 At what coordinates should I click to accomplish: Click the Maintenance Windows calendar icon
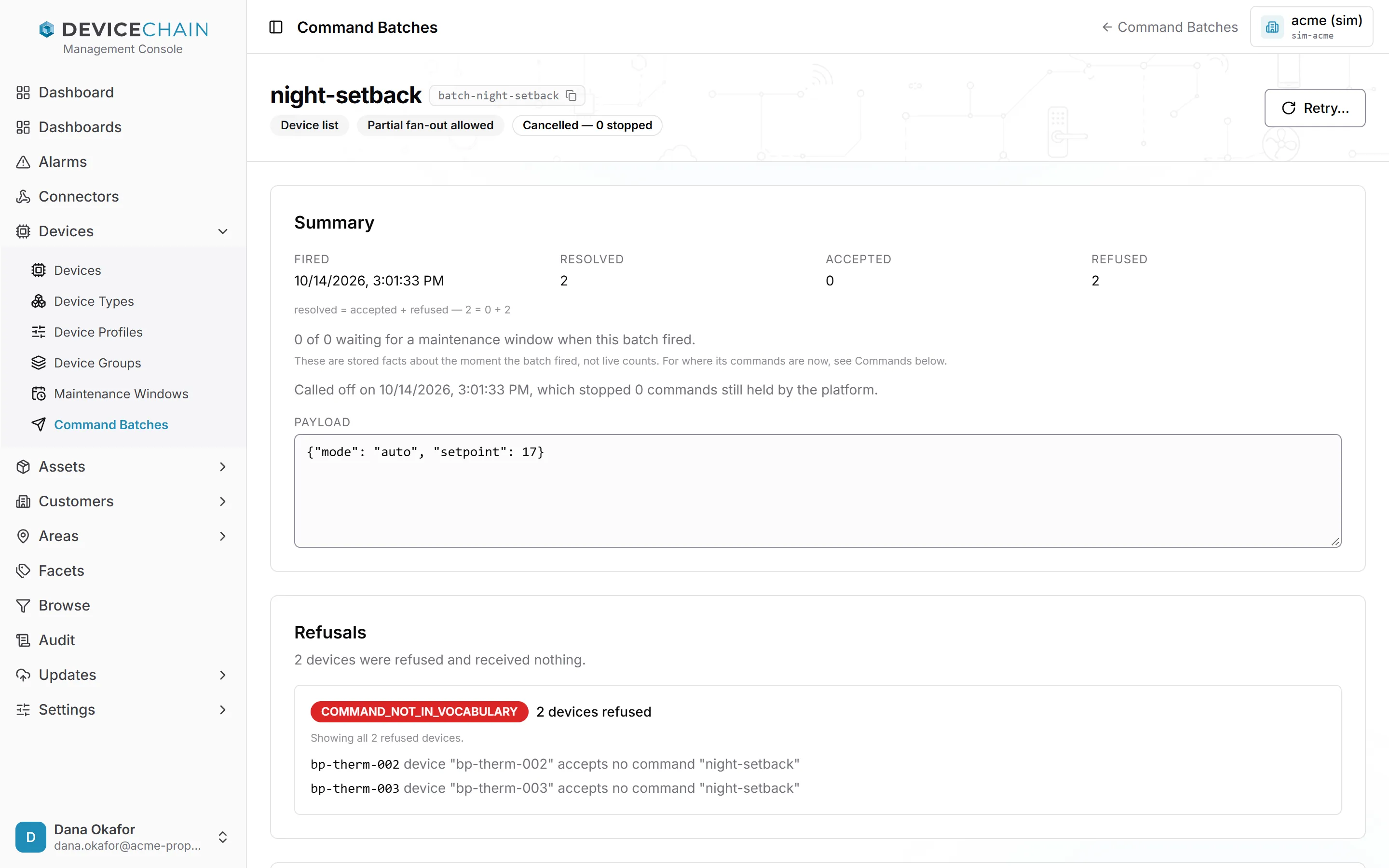[x=39, y=394]
